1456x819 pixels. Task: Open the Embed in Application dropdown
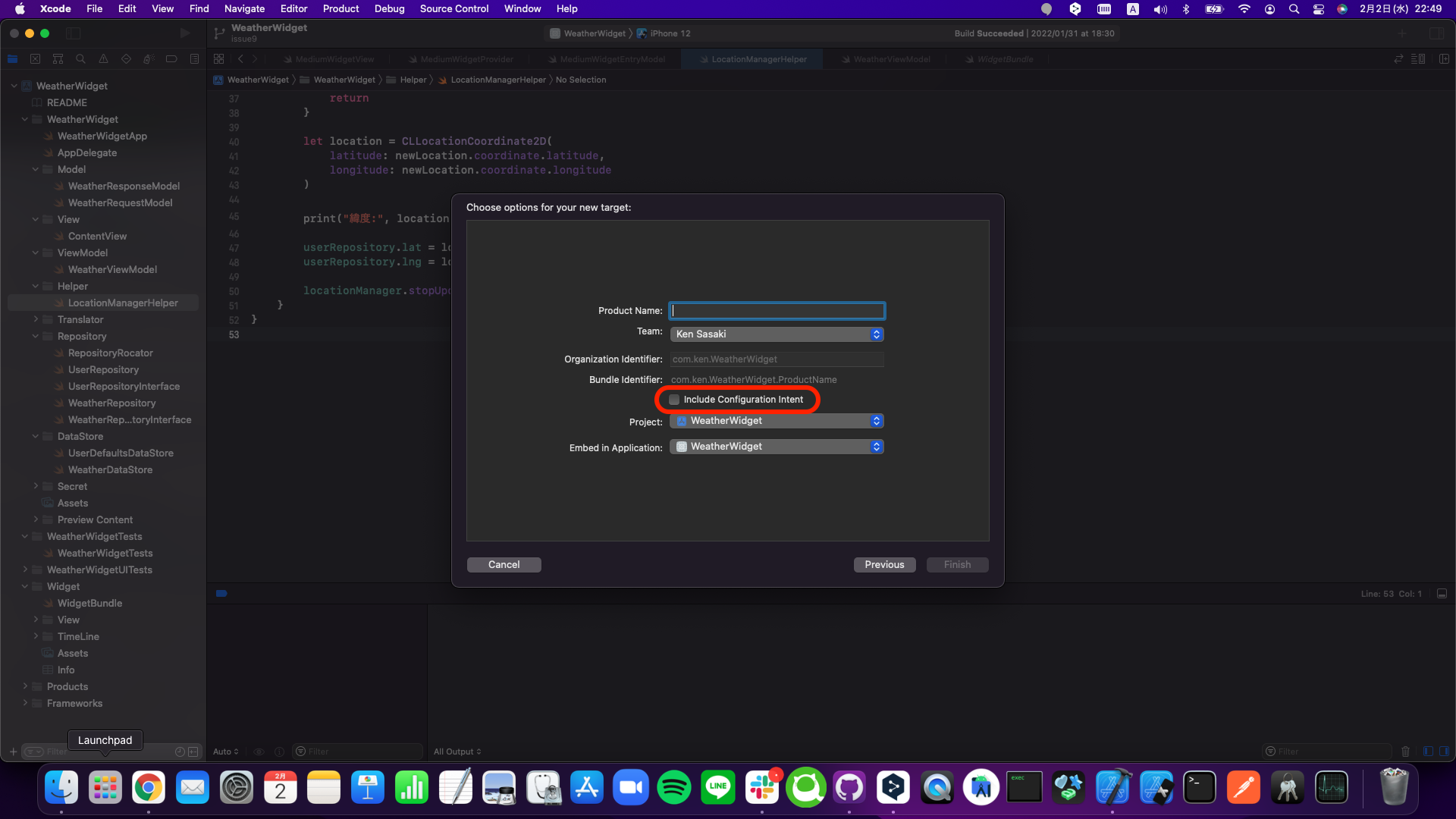click(777, 447)
